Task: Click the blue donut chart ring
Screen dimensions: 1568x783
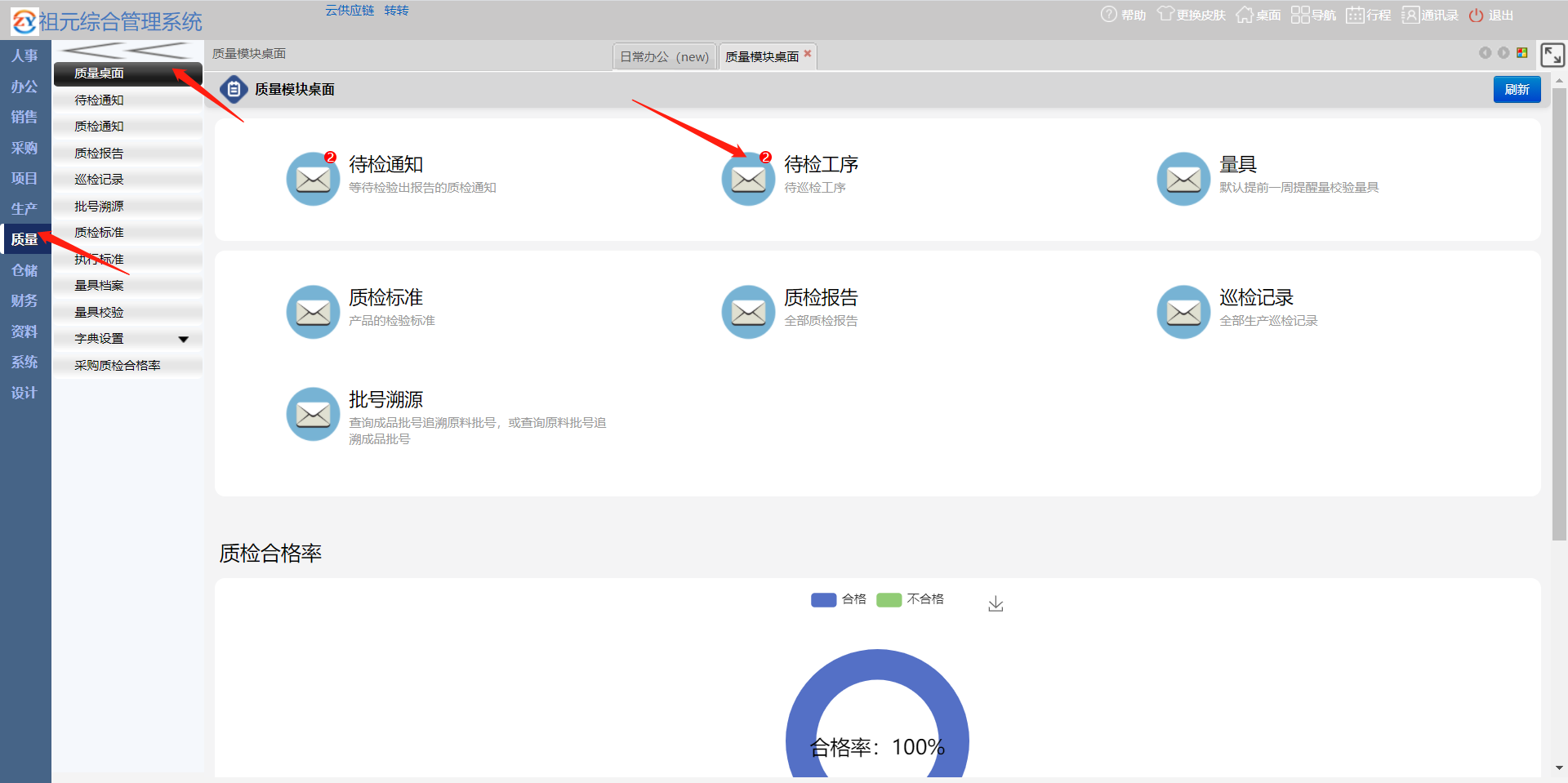Action: point(877,665)
